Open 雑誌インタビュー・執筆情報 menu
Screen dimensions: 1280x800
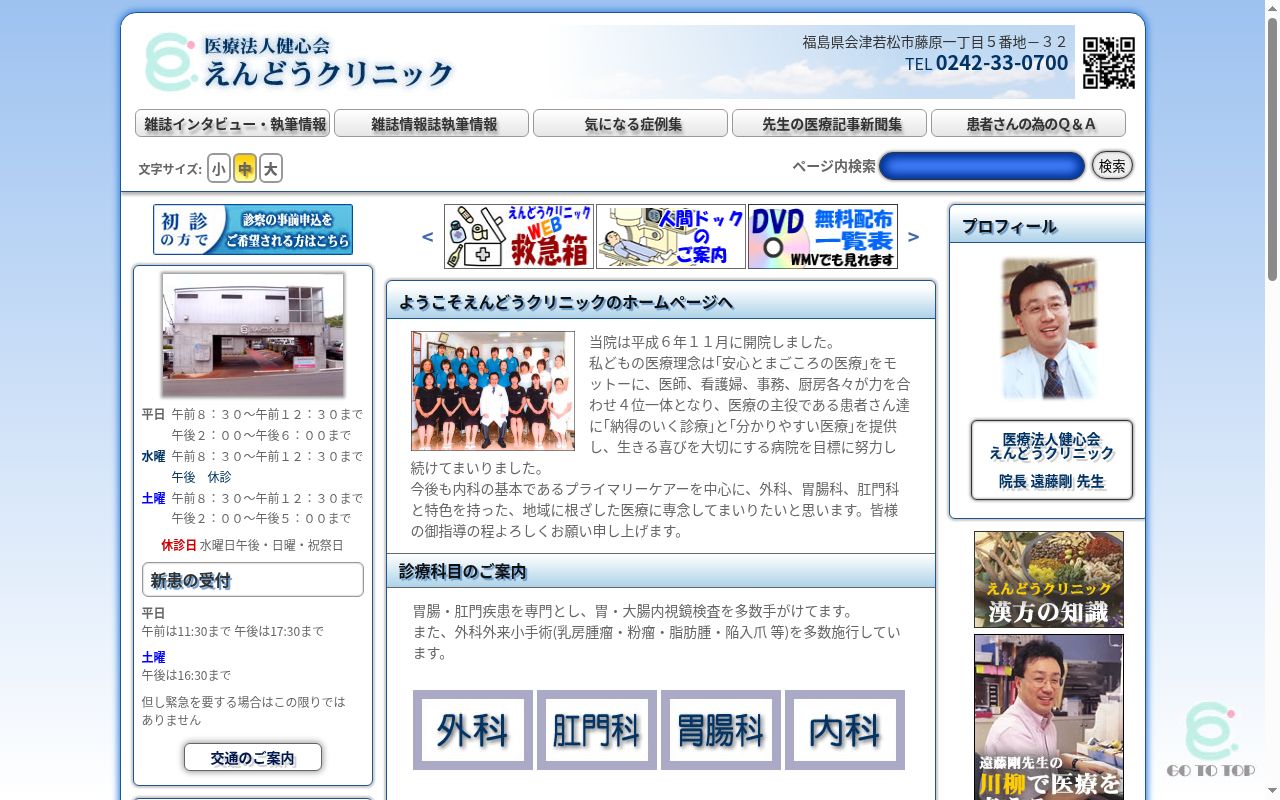[x=232, y=123]
